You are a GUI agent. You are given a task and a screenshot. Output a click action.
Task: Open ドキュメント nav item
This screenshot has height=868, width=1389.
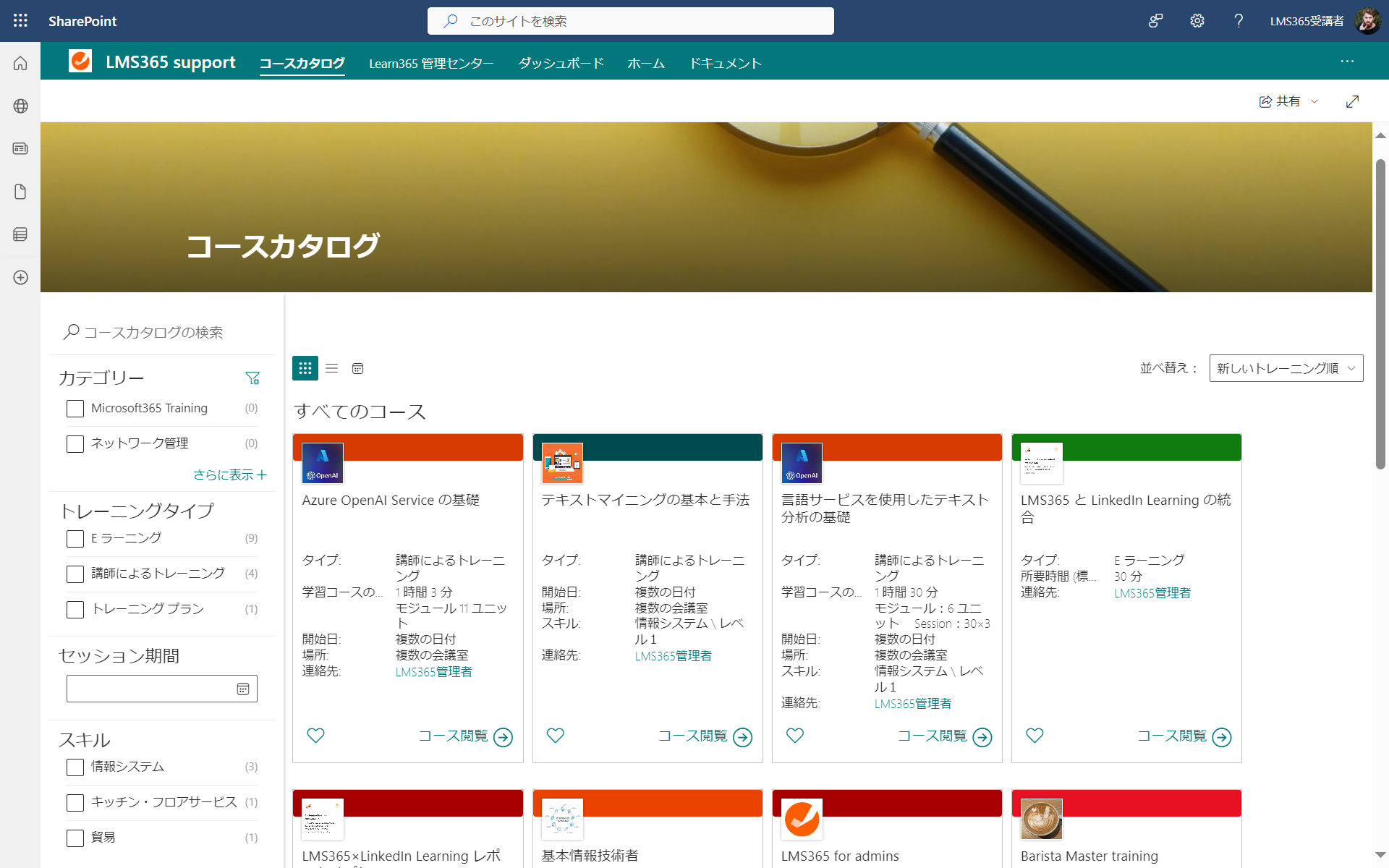725,63
